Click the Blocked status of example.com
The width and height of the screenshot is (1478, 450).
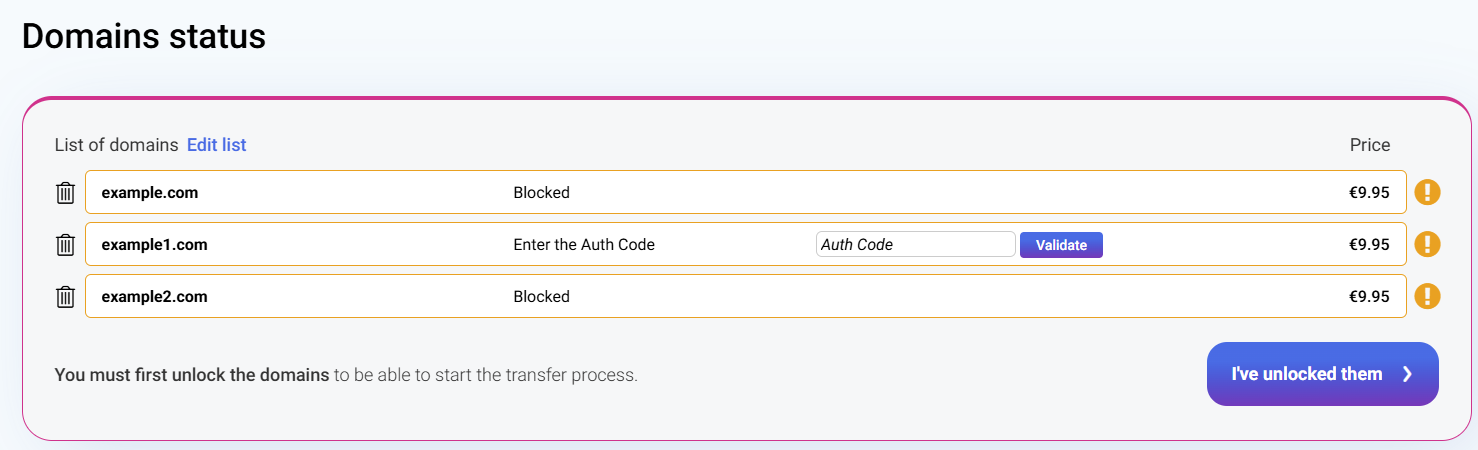point(541,193)
